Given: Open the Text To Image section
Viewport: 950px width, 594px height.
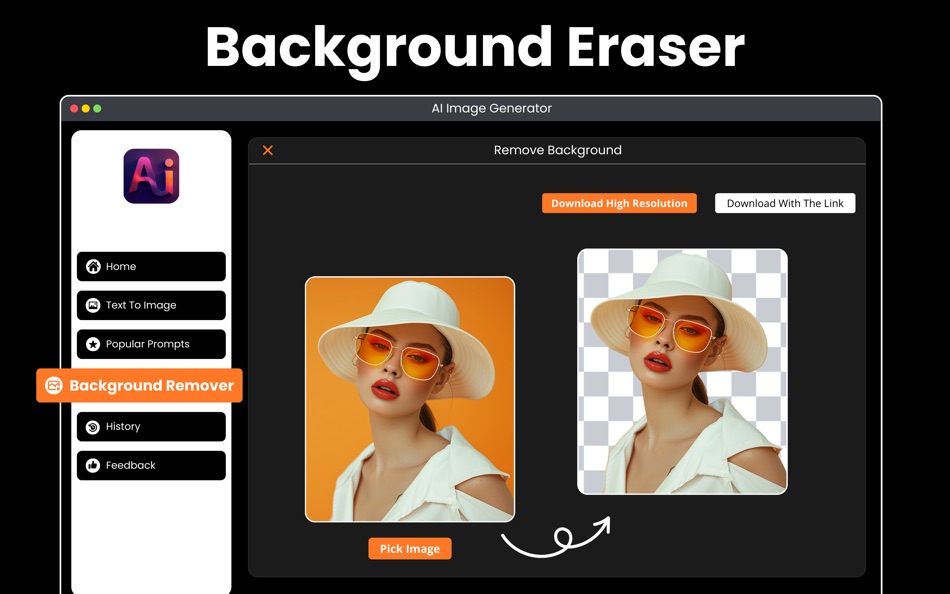Looking at the screenshot, I should pos(151,305).
